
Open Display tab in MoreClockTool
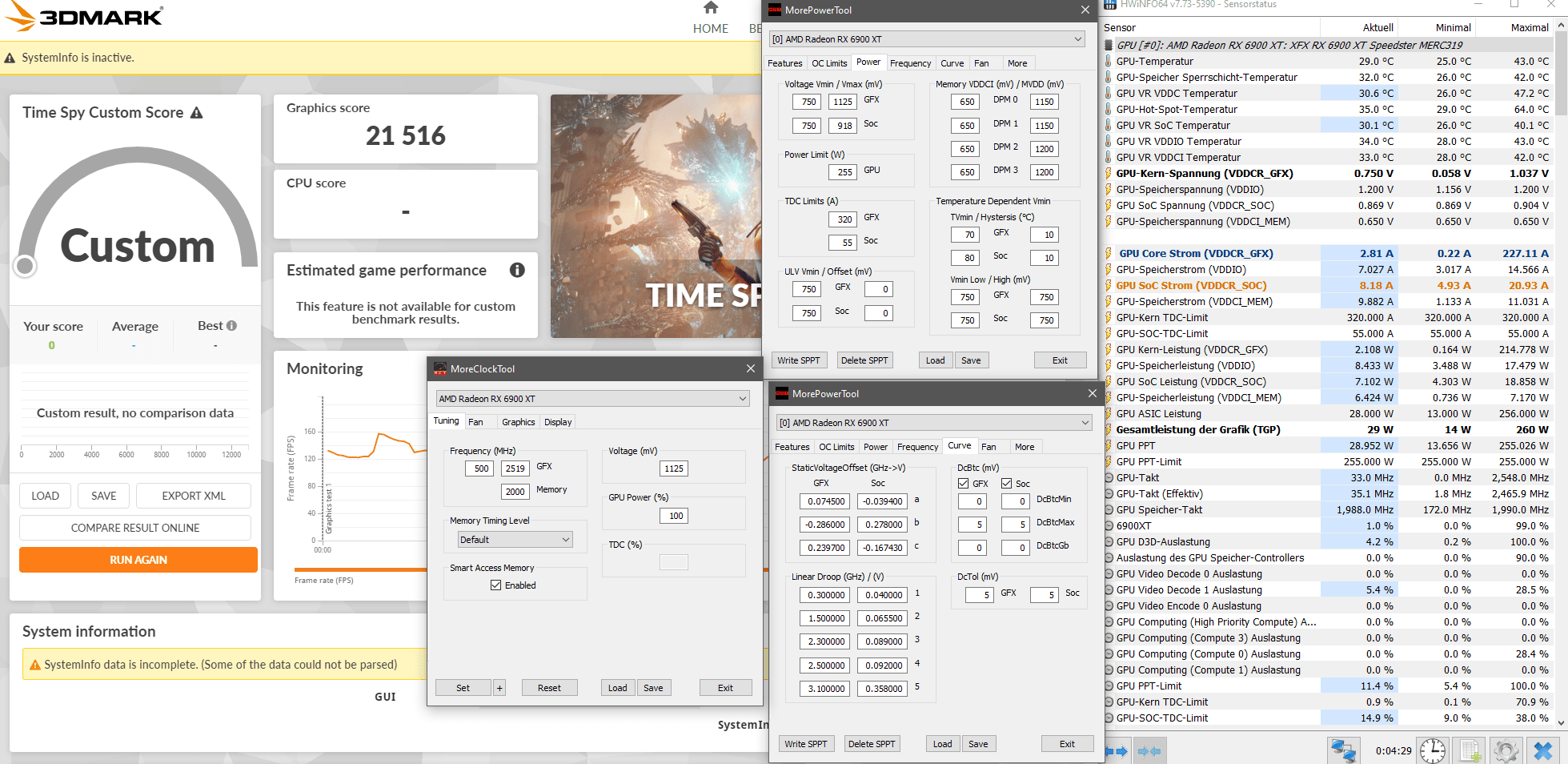[558, 422]
